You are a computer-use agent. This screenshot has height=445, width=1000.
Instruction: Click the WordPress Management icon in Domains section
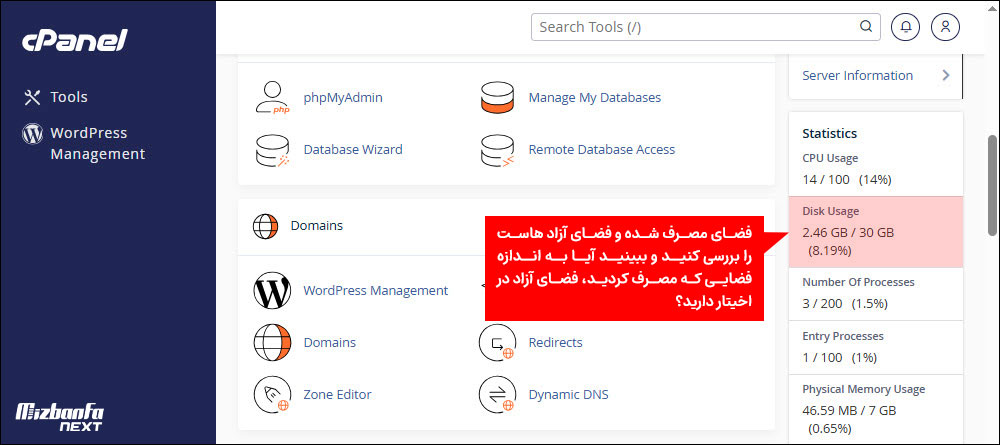coord(272,291)
